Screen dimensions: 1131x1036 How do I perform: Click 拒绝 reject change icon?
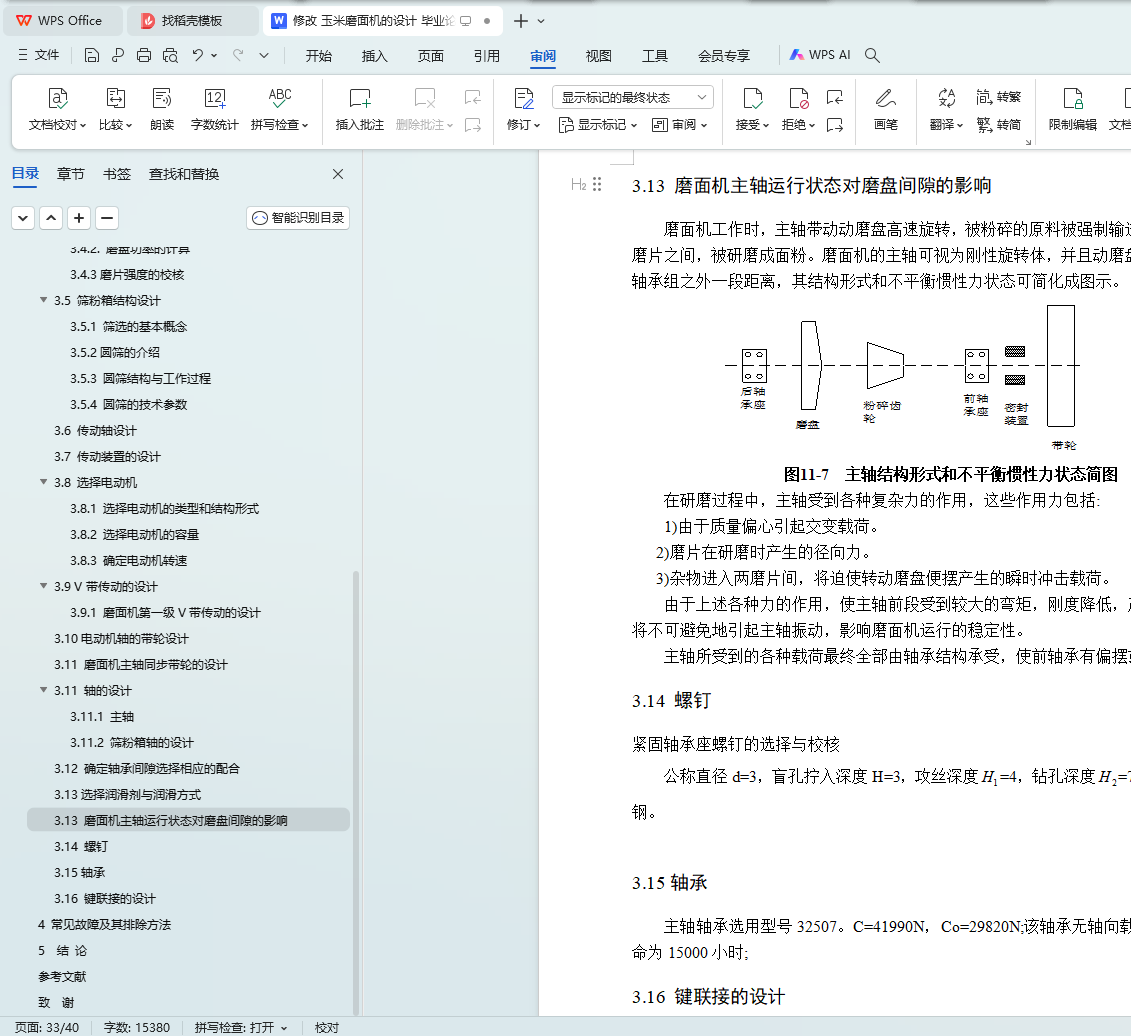pyautogui.click(x=798, y=109)
